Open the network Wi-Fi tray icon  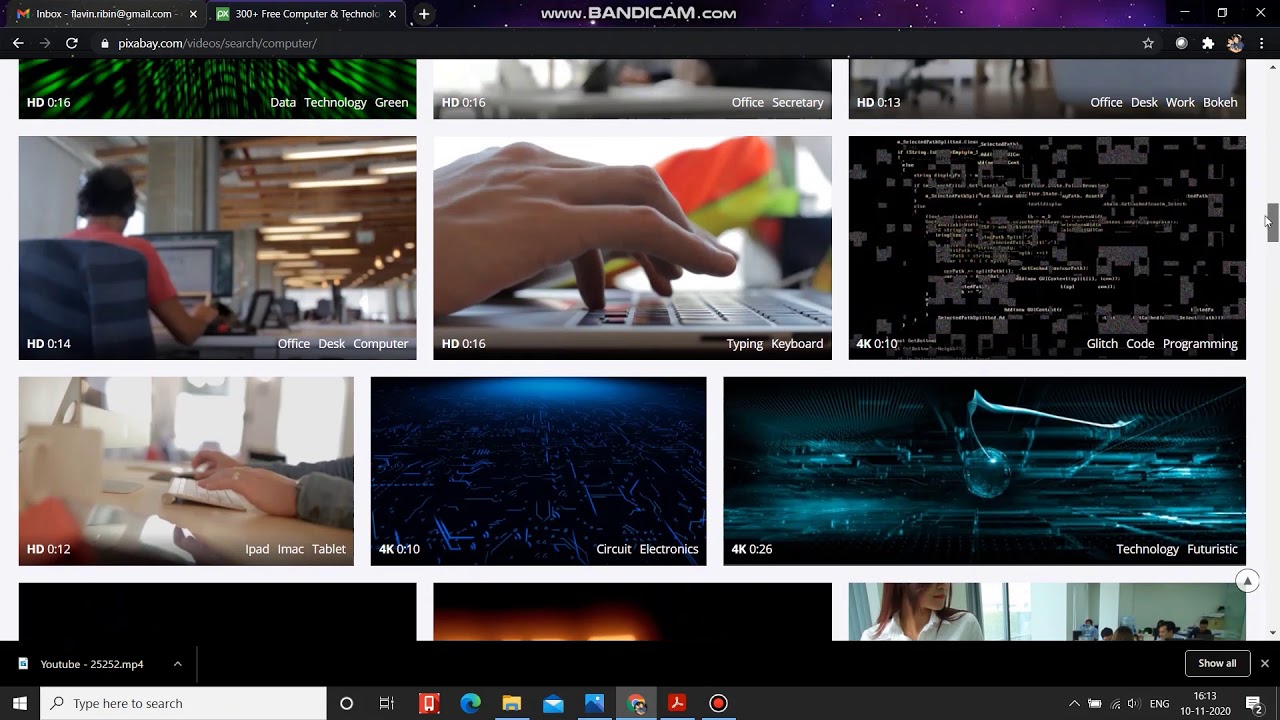[x=1115, y=703]
